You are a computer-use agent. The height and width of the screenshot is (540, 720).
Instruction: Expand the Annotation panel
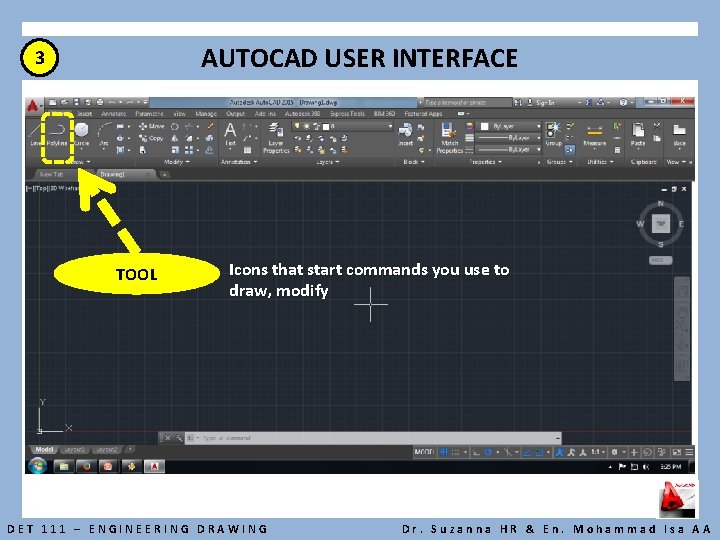[239, 162]
